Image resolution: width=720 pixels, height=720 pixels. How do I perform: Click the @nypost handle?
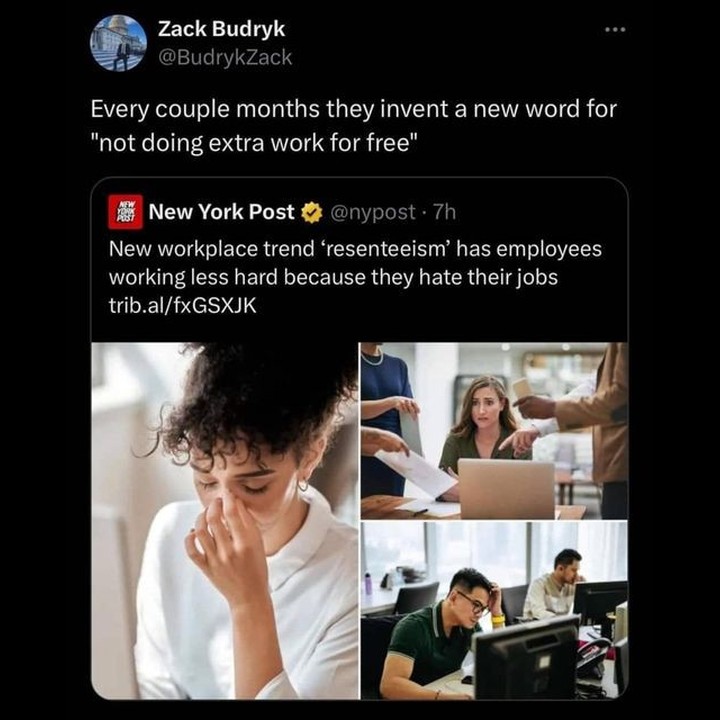(x=372, y=212)
